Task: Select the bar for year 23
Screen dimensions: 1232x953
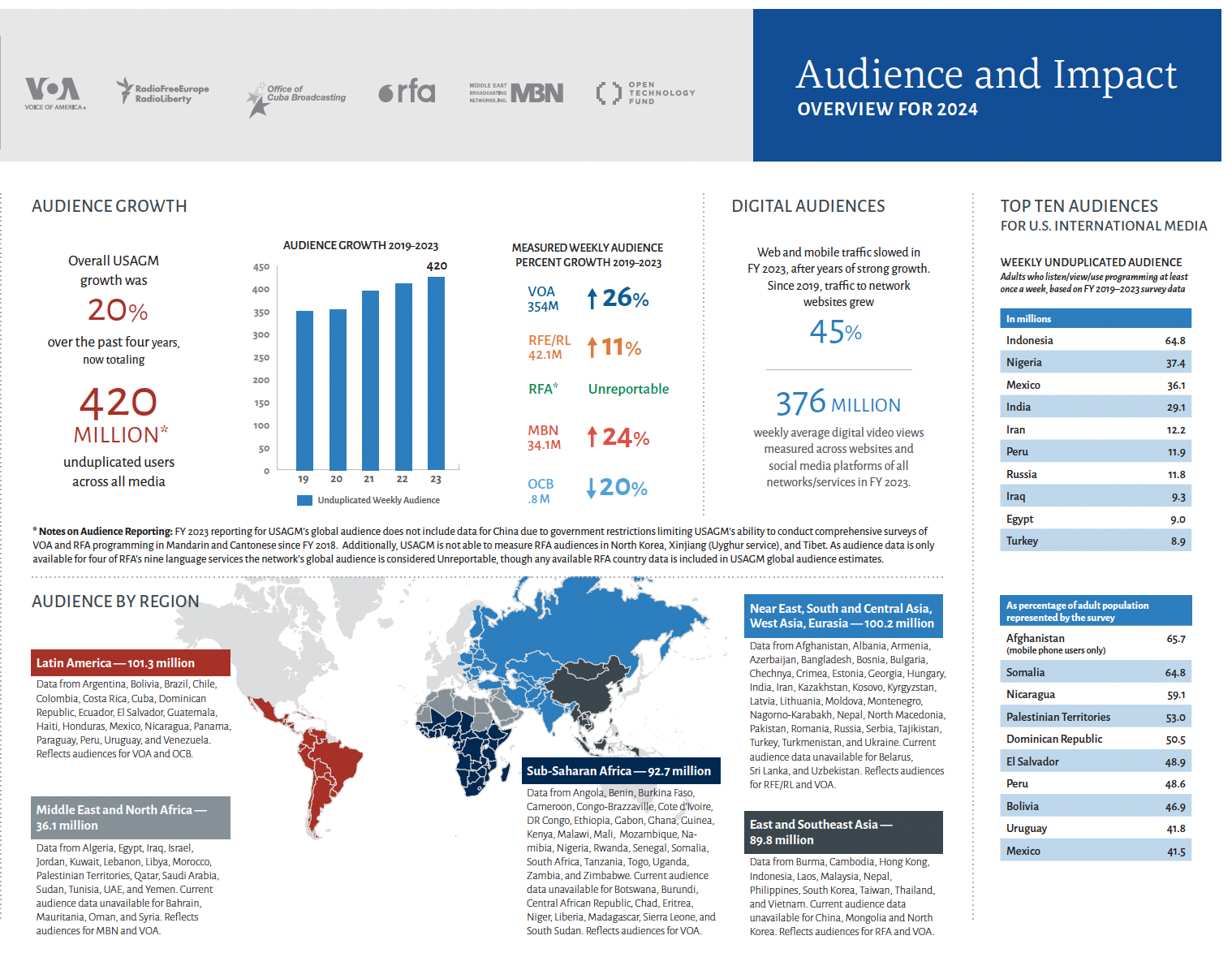Action: (x=436, y=373)
